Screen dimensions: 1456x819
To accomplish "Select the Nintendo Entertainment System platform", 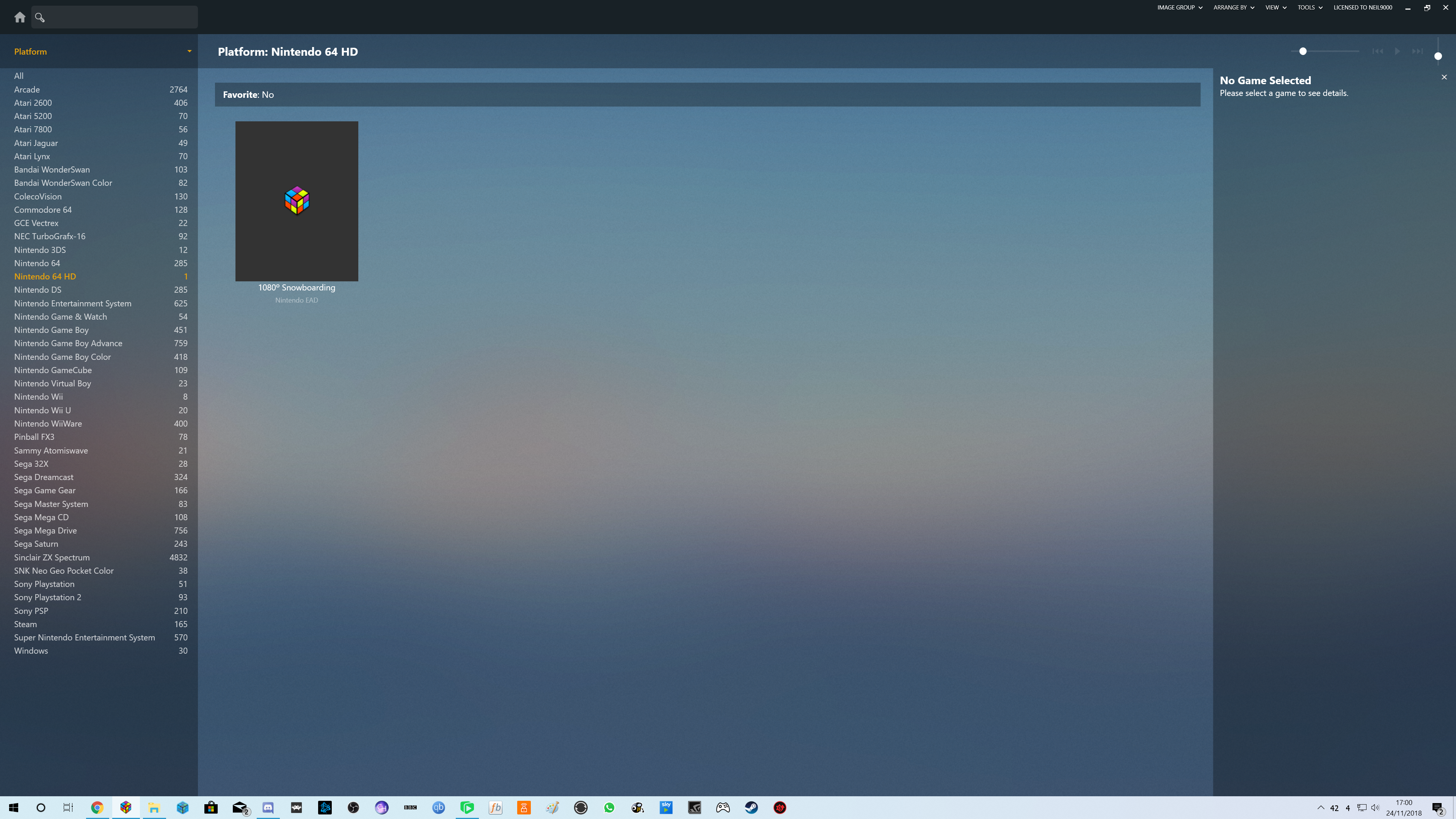I will tap(99, 303).
